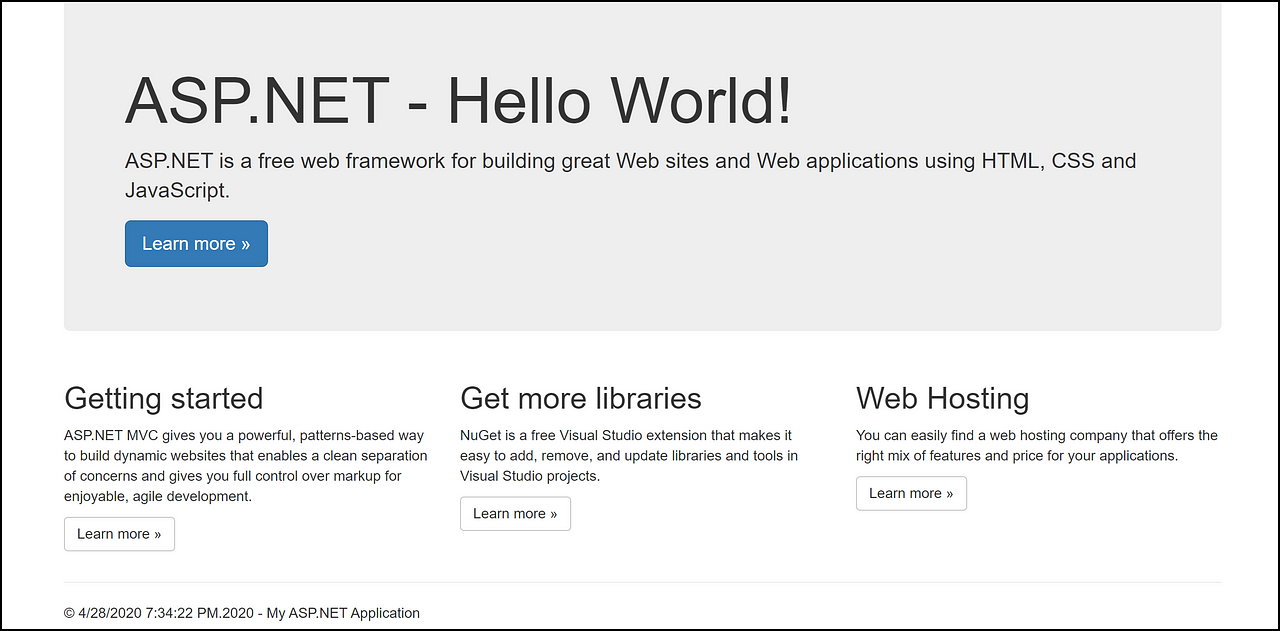Click the Web Hosting heading
The image size is (1280, 631).
(x=942, y=398)
